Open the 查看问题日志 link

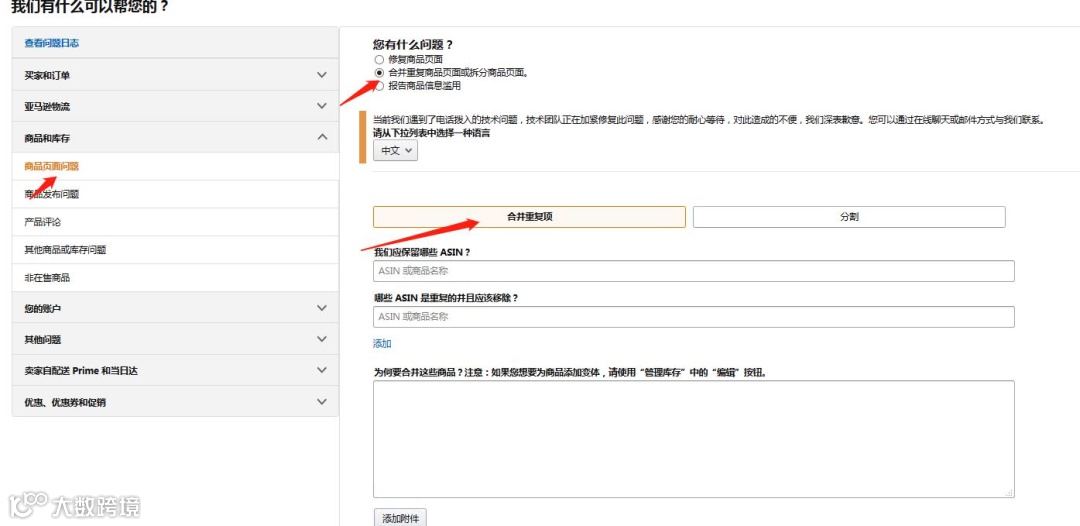click(x=52, y=43)
